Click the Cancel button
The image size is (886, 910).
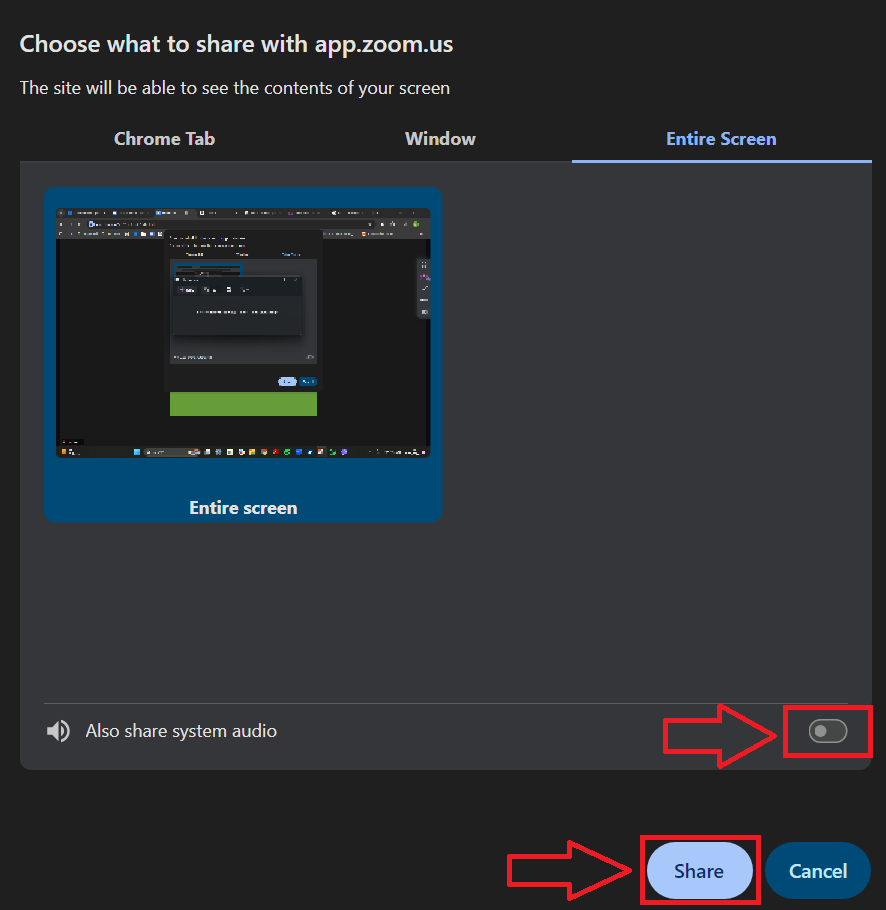(818, 871)
